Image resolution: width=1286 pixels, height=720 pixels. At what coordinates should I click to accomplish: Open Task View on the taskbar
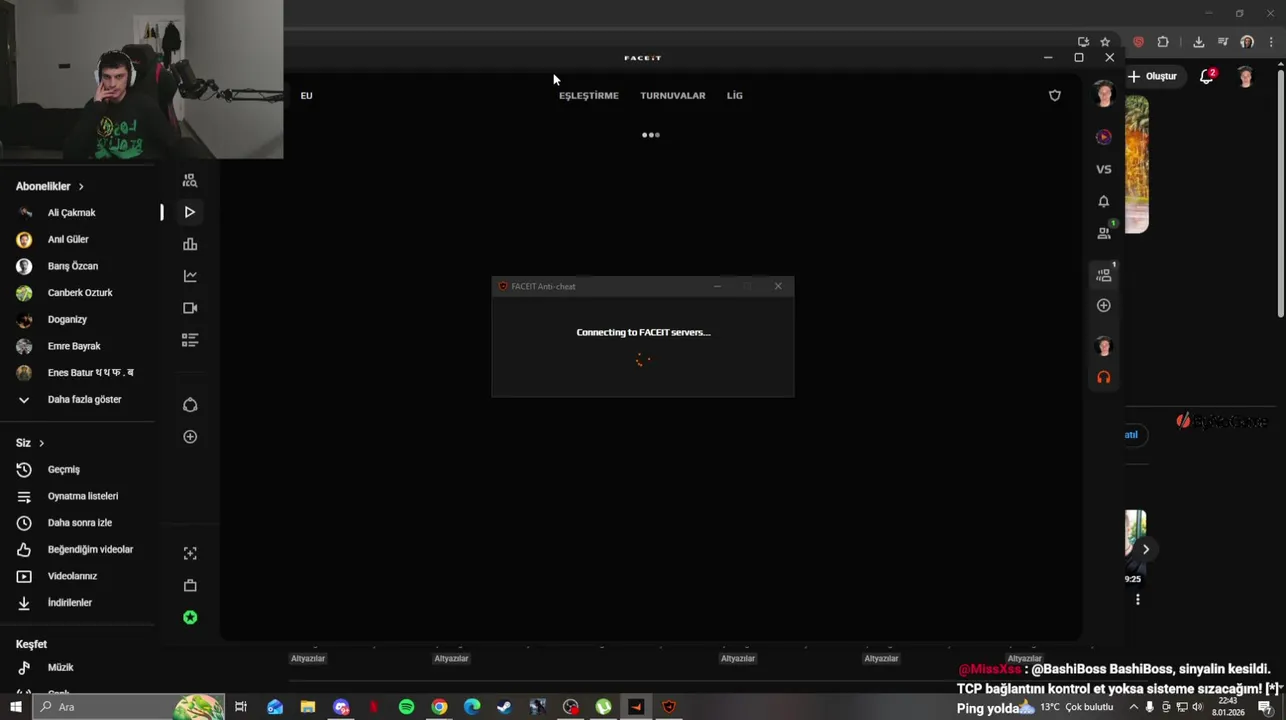pyautogui.click(x=240, y=707)
